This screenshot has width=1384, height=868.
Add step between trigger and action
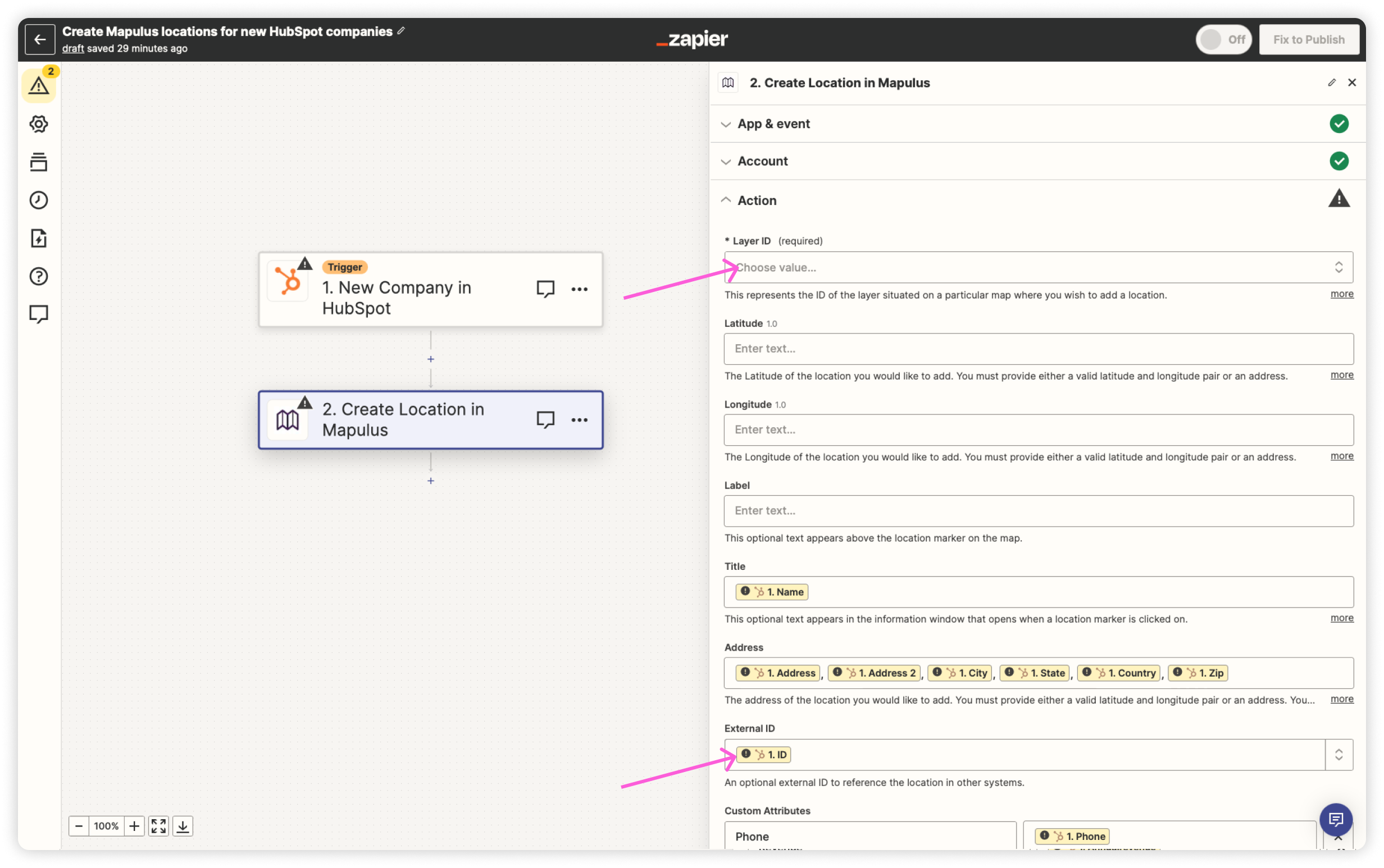pyautogui.click(x=431, y=359)
